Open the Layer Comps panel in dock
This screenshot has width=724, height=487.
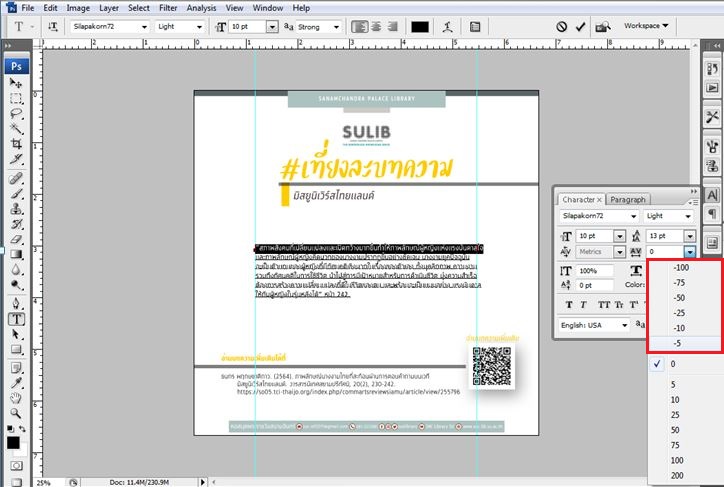(x=712, y=243)
